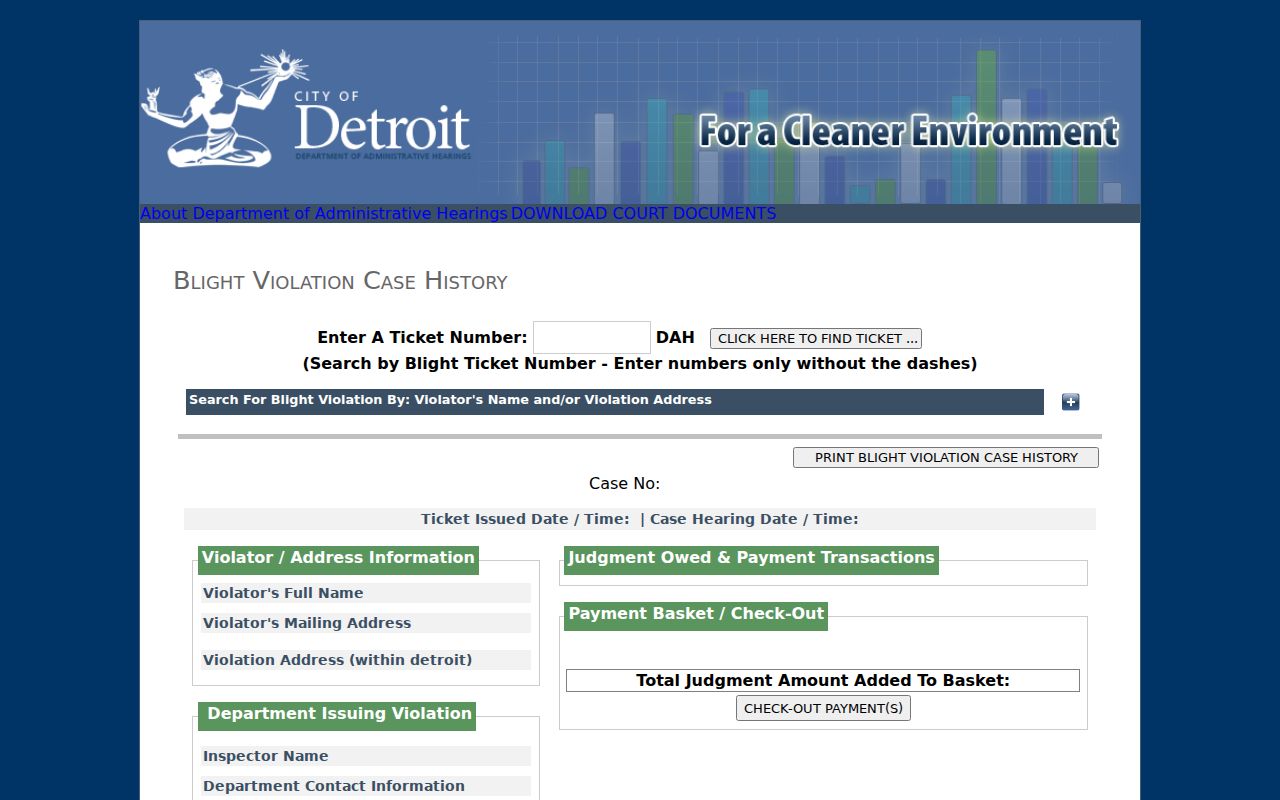
Task: Click 'Violation Address (within detroit)' label
Action: [338, 660]
